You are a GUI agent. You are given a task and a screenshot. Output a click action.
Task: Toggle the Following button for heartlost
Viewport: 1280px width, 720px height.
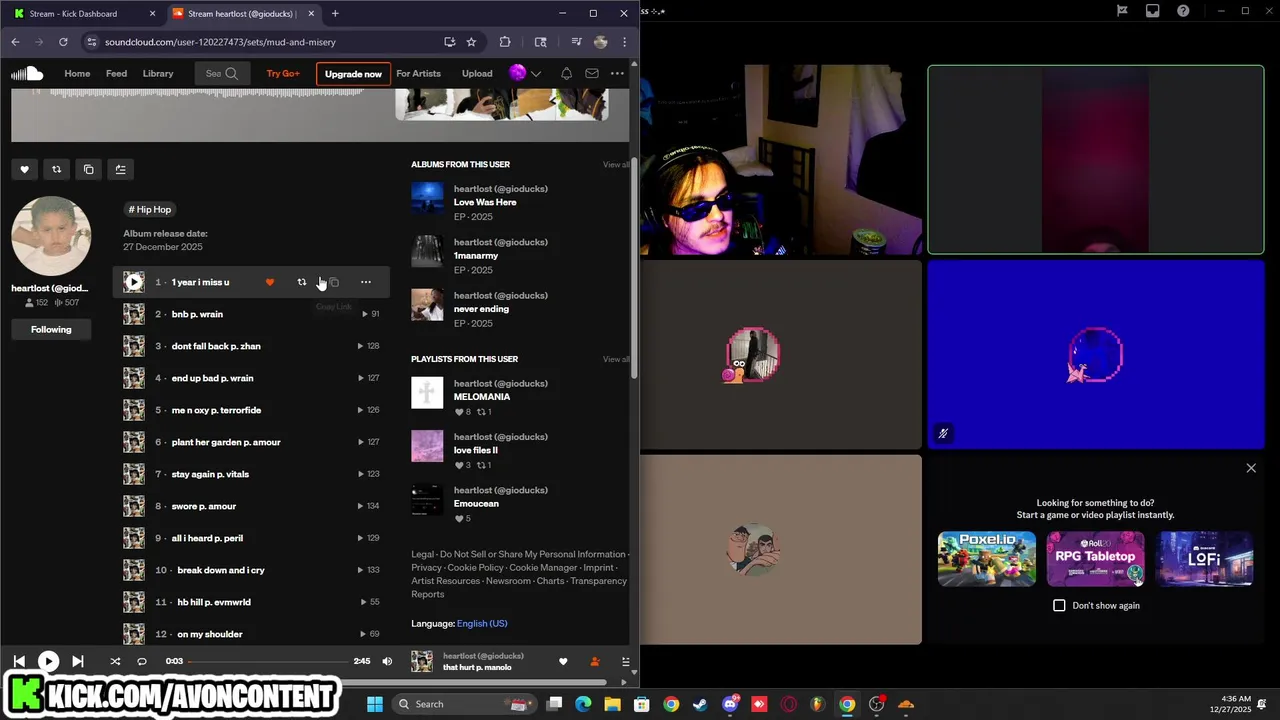pos(51,329)
